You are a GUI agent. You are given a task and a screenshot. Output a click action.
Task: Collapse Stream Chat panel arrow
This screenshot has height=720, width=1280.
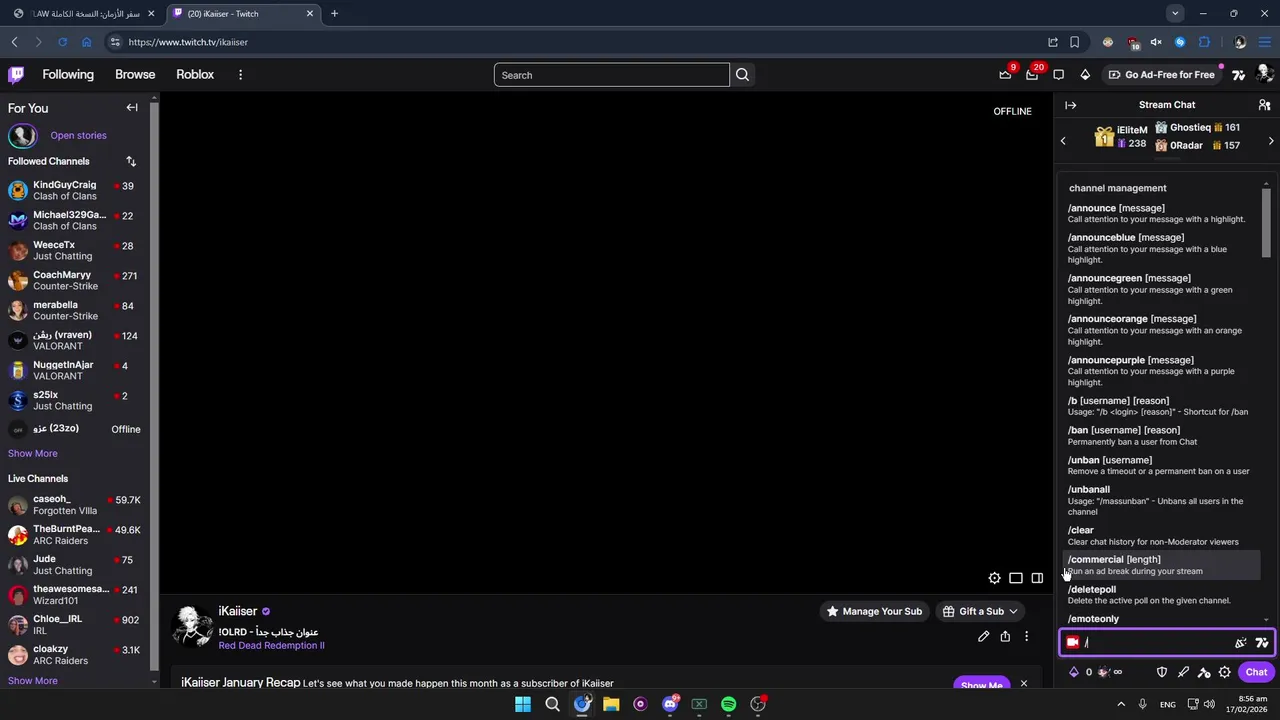point(1071,105)
